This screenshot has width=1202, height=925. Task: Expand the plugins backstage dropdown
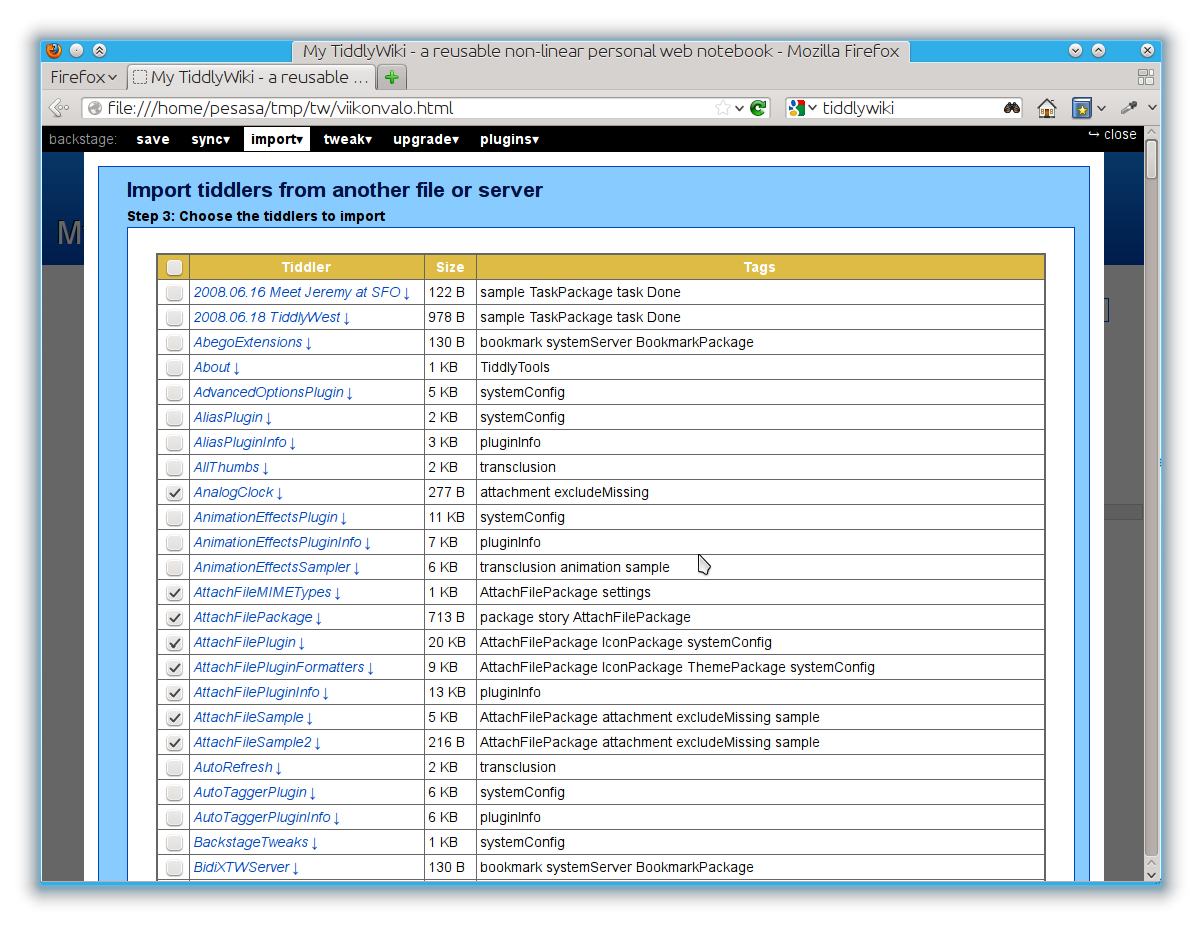point(510,139)
